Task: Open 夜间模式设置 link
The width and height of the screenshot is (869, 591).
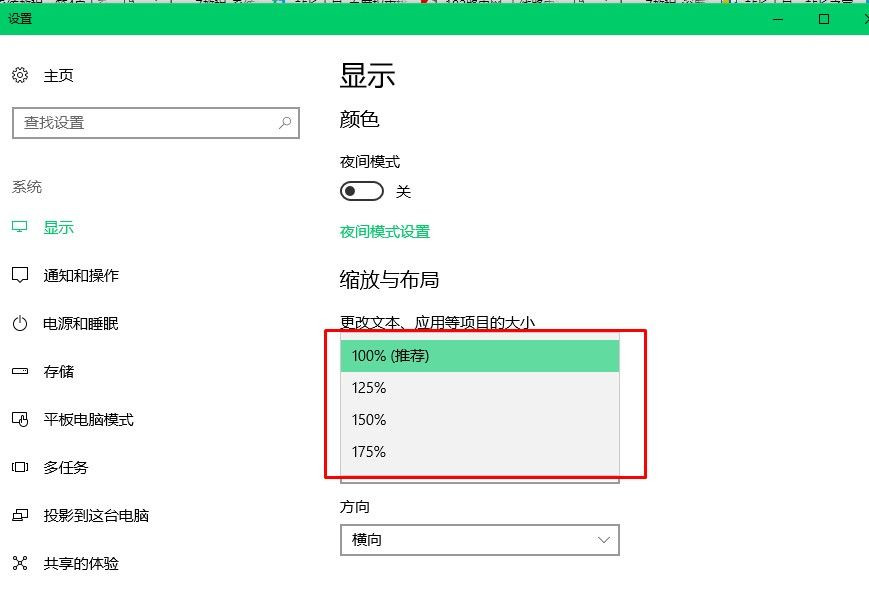Action: (x=385, y=232)
